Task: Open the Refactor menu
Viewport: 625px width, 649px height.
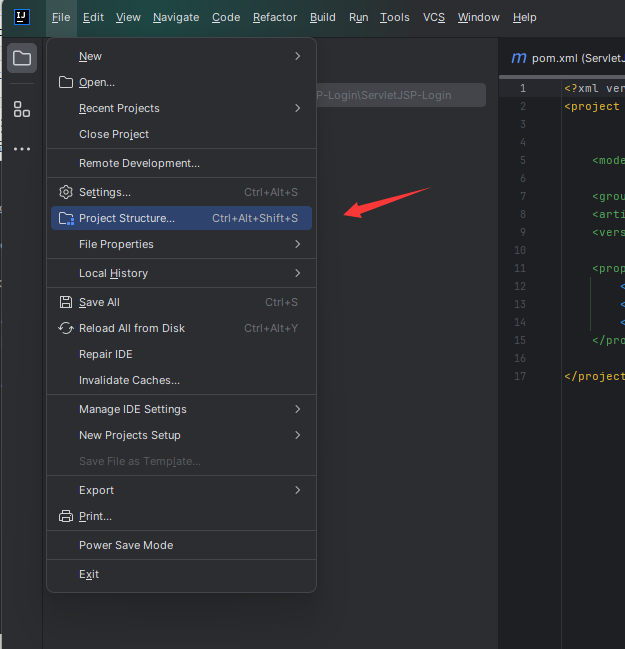Action: coord(275,17)
